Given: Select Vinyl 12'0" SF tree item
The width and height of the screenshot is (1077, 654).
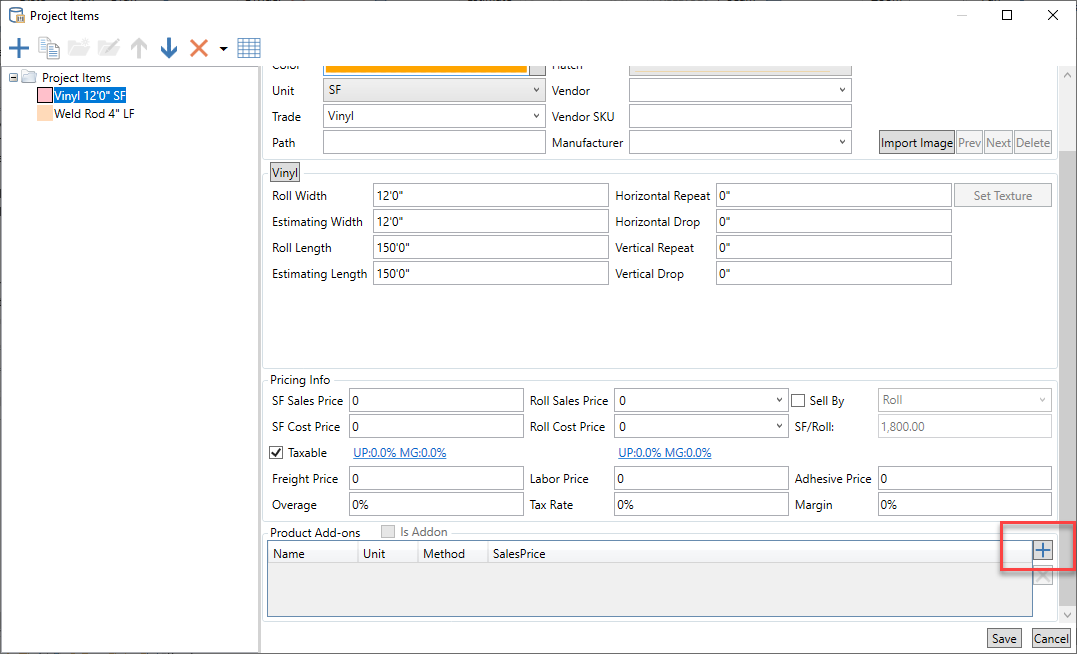Looking at the screenshot, I should coord(90,95).
